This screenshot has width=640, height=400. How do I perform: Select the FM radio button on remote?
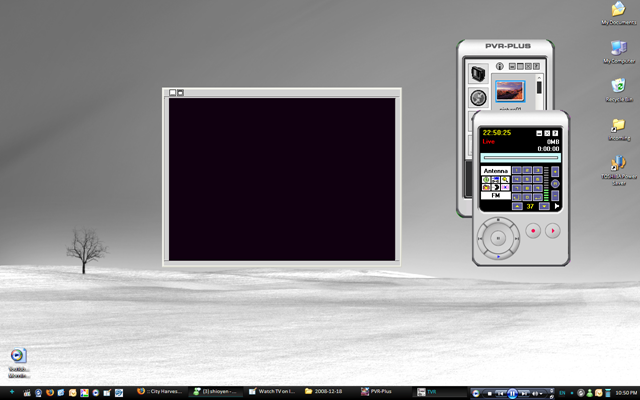pos(496,196)
